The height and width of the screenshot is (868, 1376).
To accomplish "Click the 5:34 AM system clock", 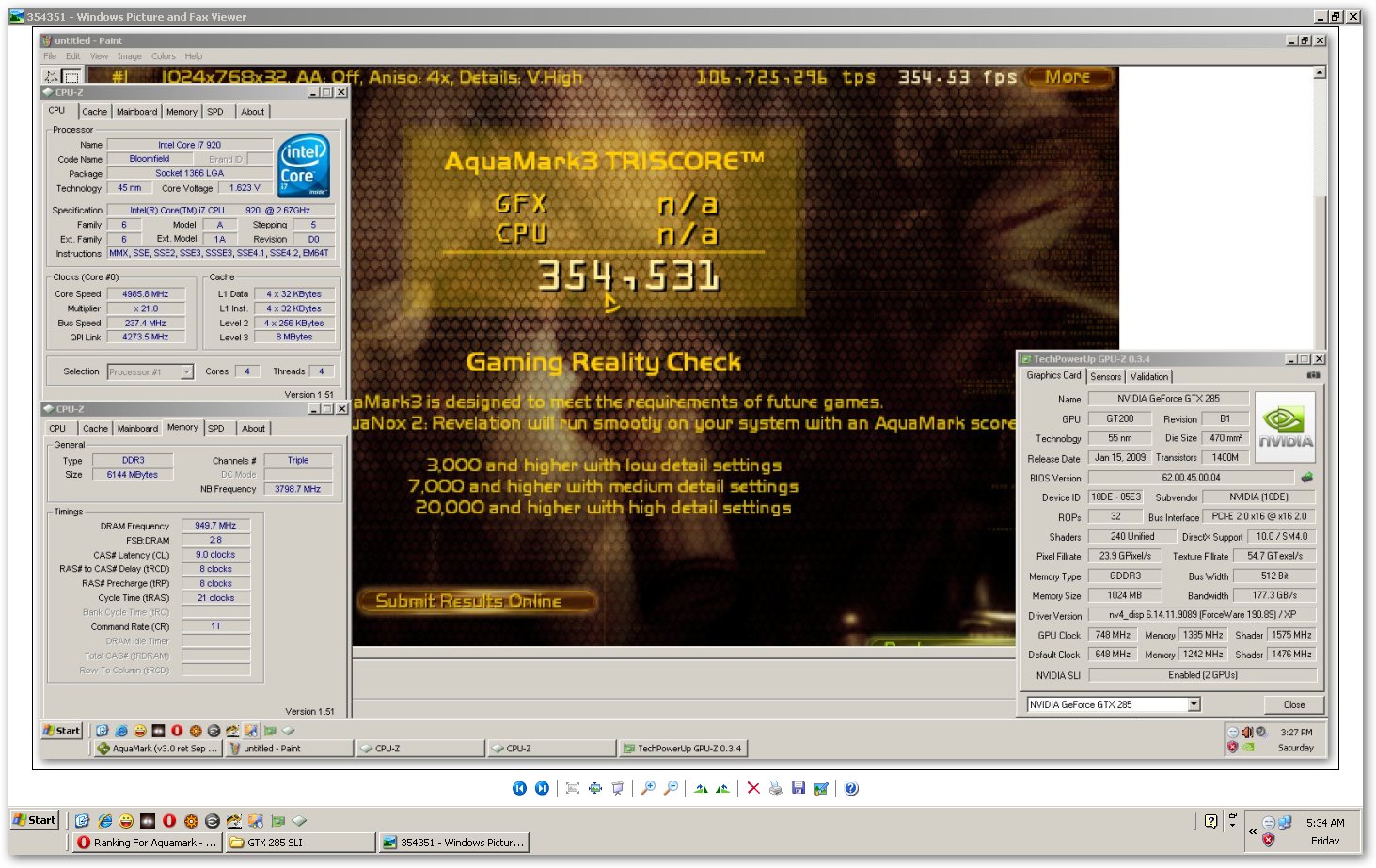I will 1325,823.
